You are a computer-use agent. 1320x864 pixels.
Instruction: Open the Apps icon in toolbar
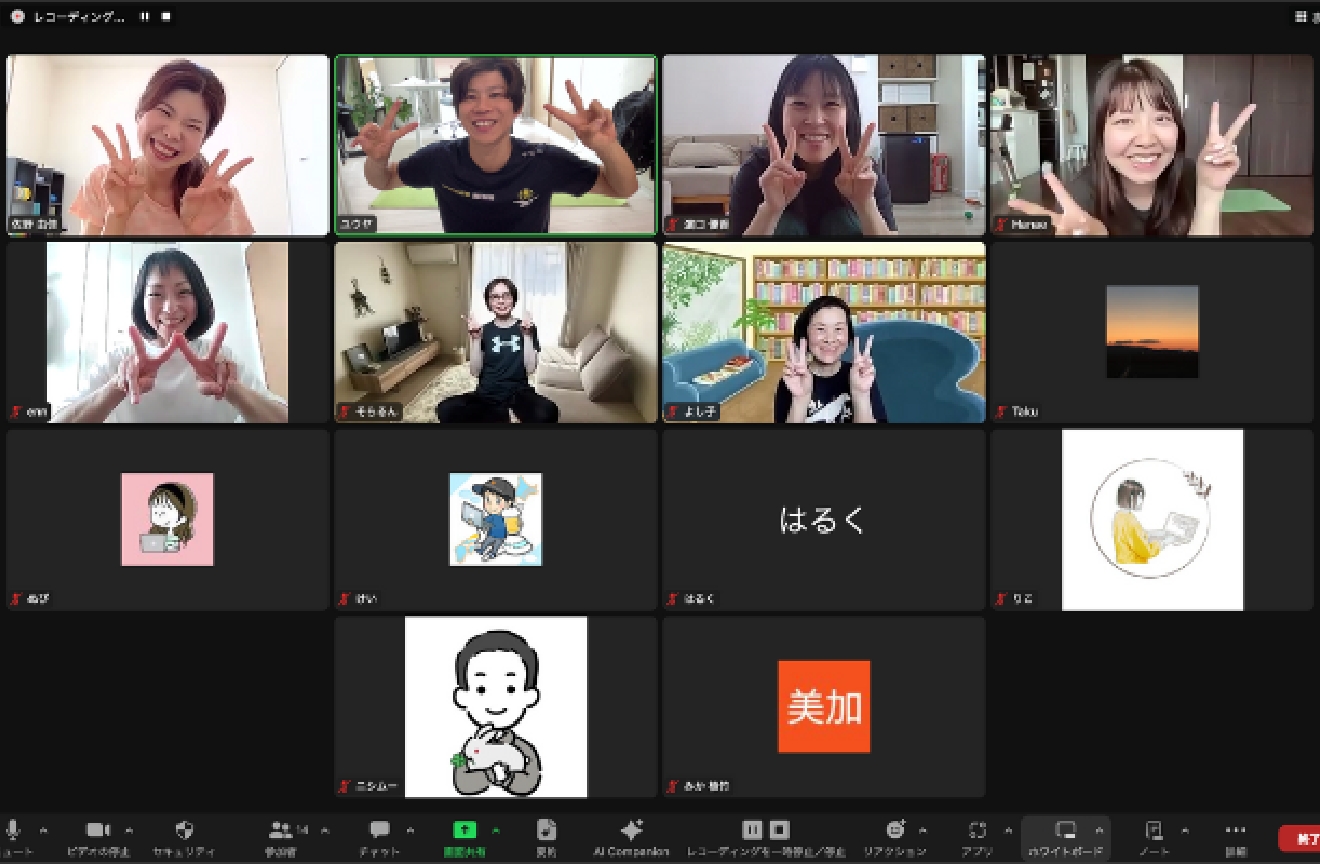977,830
